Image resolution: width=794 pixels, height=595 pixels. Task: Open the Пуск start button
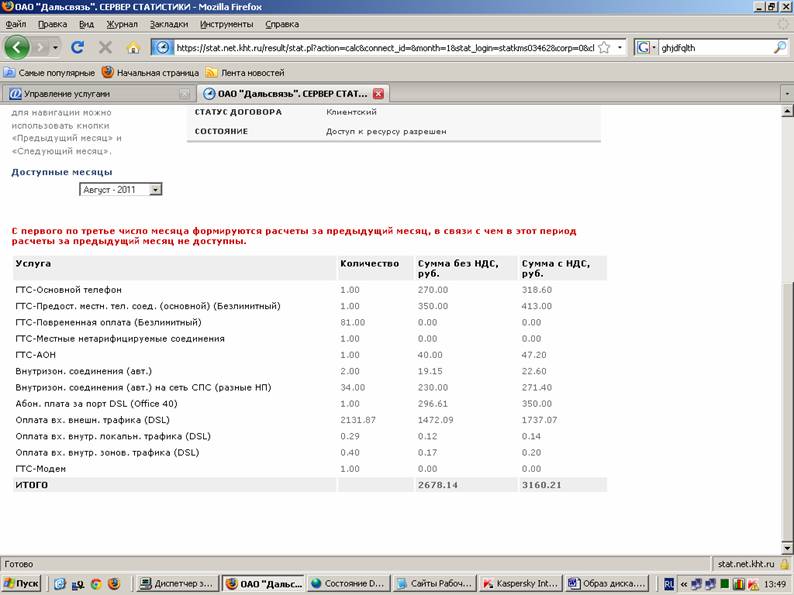[22, 583]
